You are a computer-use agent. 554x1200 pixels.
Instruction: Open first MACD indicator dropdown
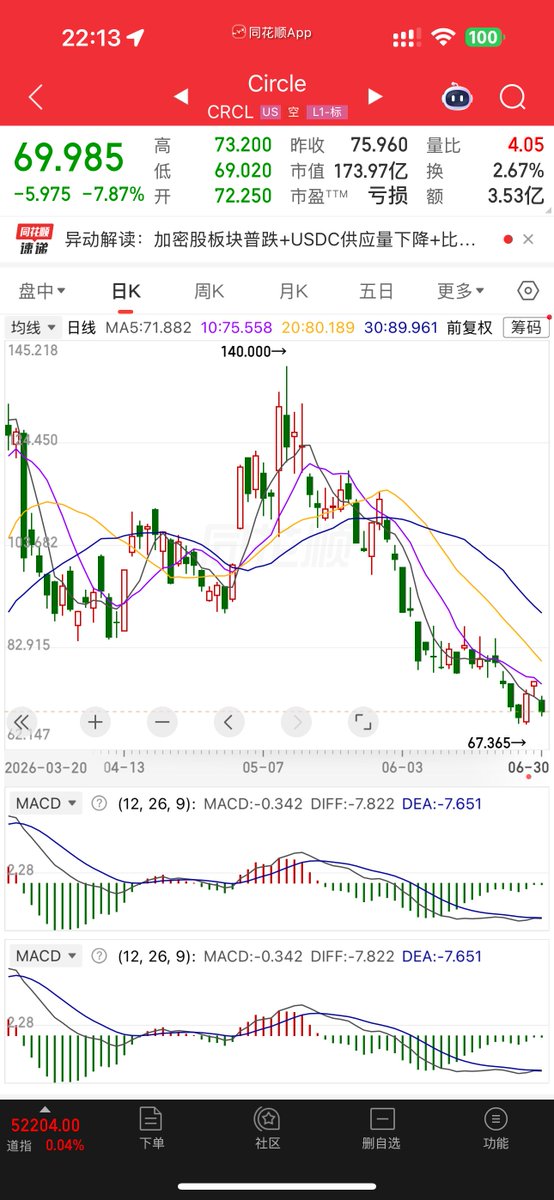[x=47, y=804]
